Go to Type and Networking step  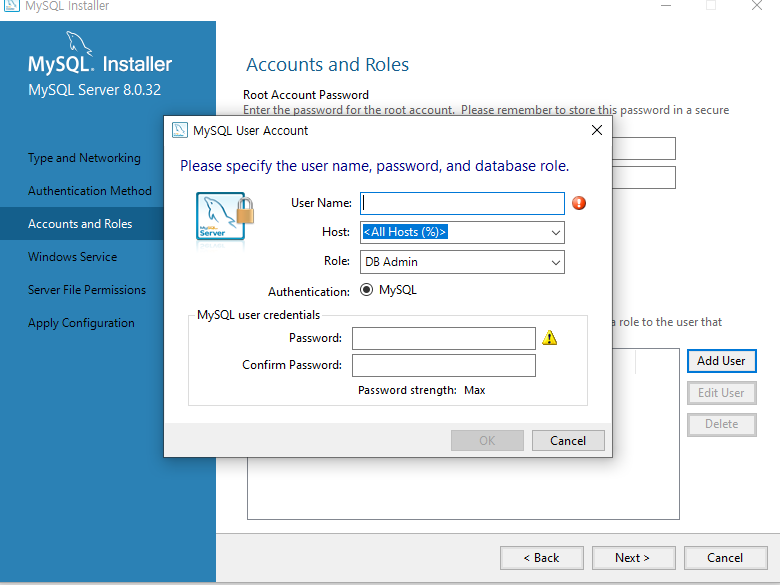tap(84, 158)
